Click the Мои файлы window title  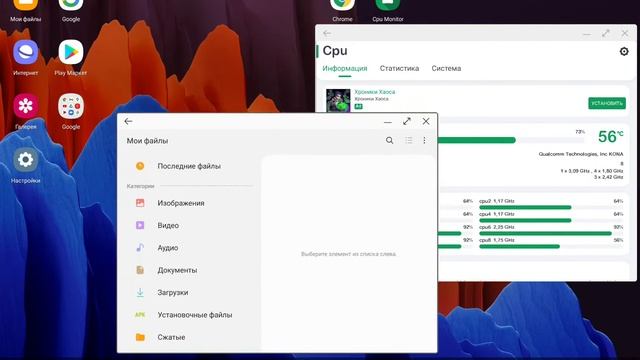(x=147, y=141)
